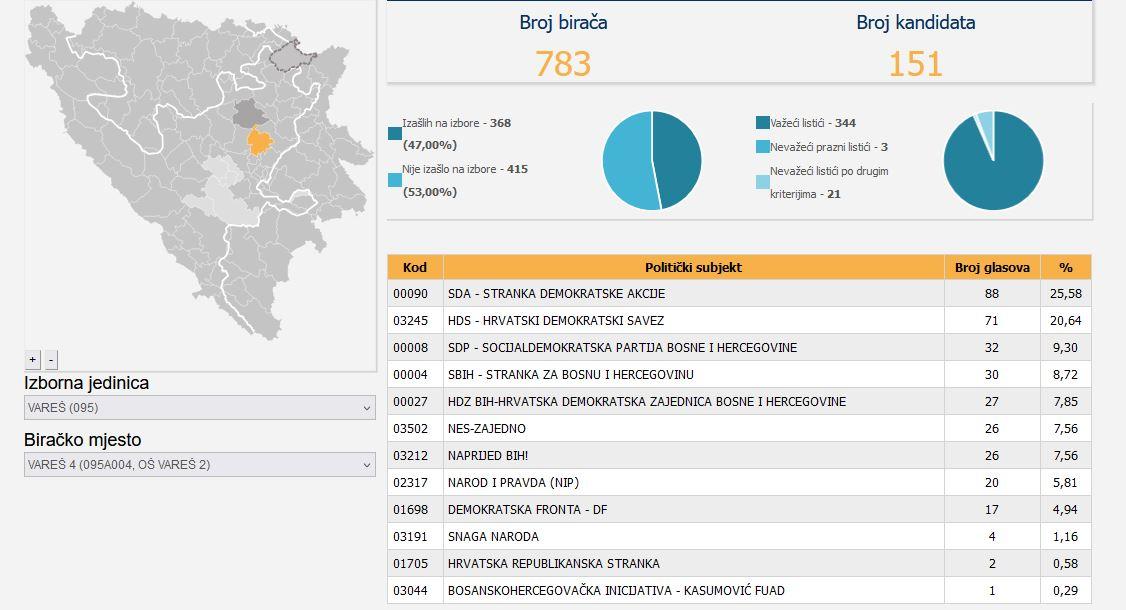Click the dark teal Izašlih na izbore legend swatch
Image resolution: width=1126 pixels, height=610 pixels.
click(394, 134)
